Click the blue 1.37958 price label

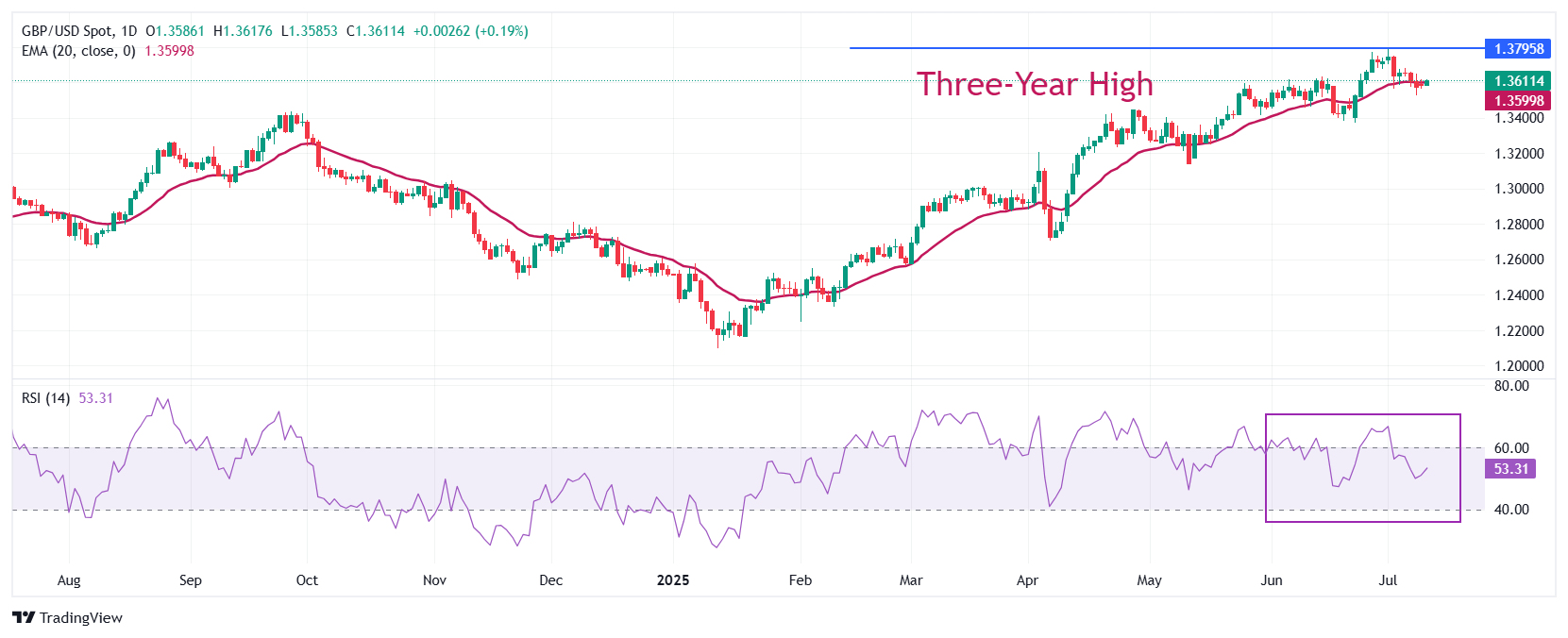(x=1519, y=49)
